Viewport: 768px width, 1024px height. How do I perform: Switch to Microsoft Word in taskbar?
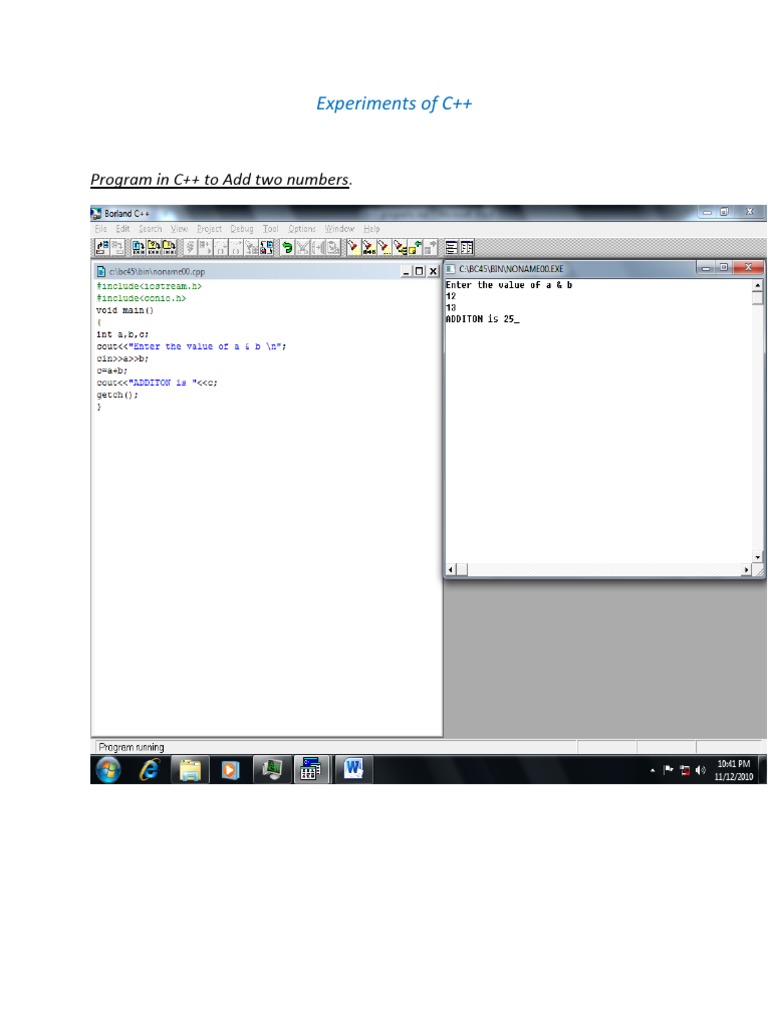click(x=353, y=769)
